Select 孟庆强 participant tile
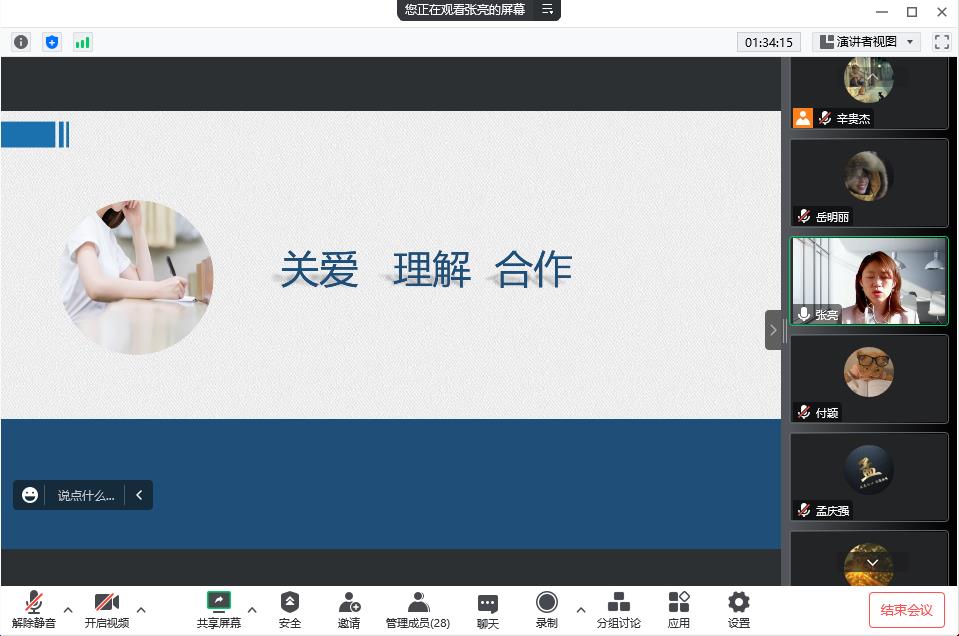This screenshot has width=959, height=636. [x=869, y=476]
